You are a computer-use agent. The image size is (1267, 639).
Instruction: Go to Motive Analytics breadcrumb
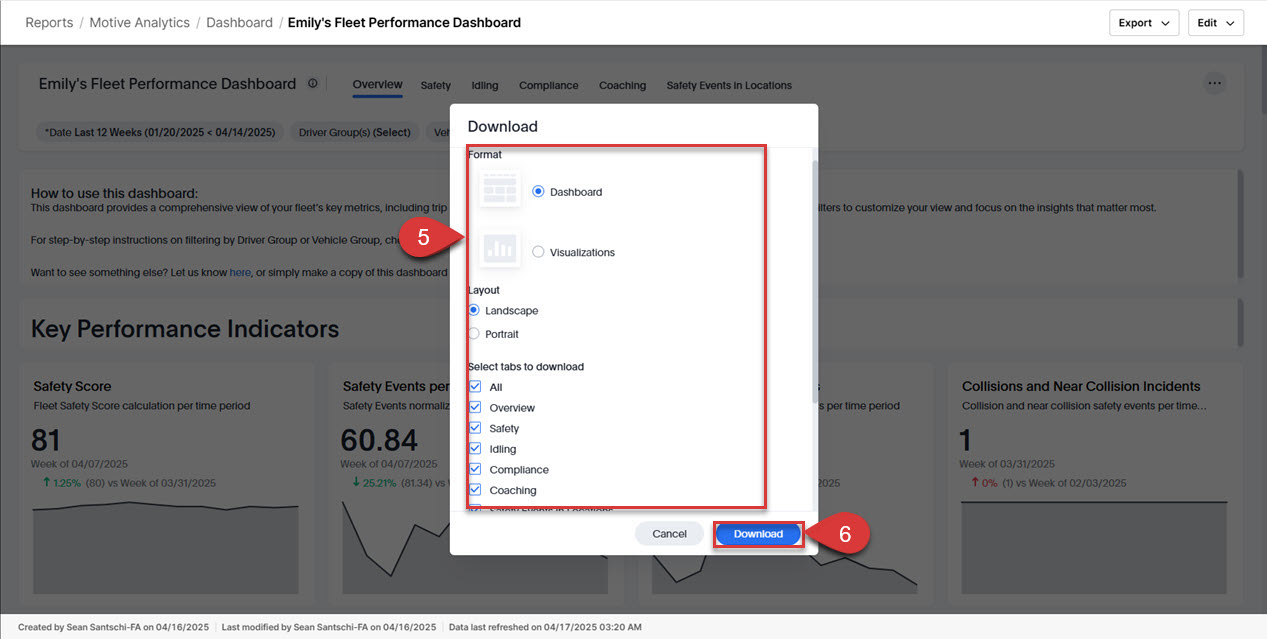pyautogui.click(x=139, y=22)
